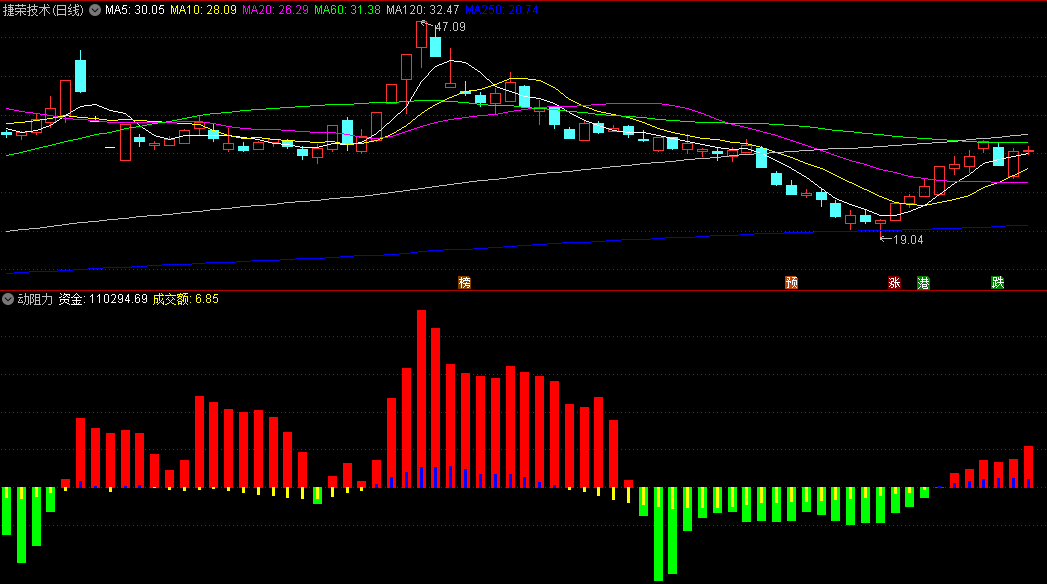This screenshot has width=1047, height=584.
Task: Click the MA120: 32.47 label
Action: [423, 10]
